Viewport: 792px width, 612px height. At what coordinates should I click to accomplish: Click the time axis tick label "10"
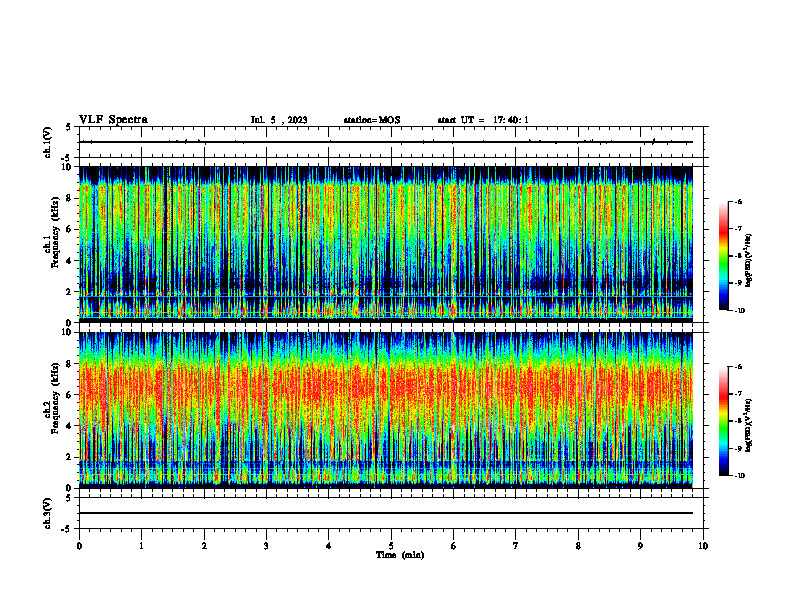[x=703, y=546]
